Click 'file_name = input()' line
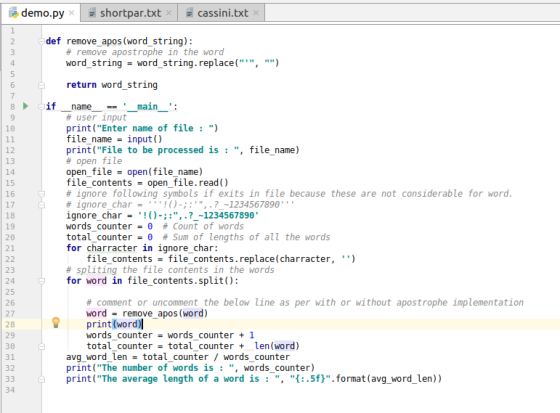The width and height of the screenshot is (560, 413). [114, 139]
